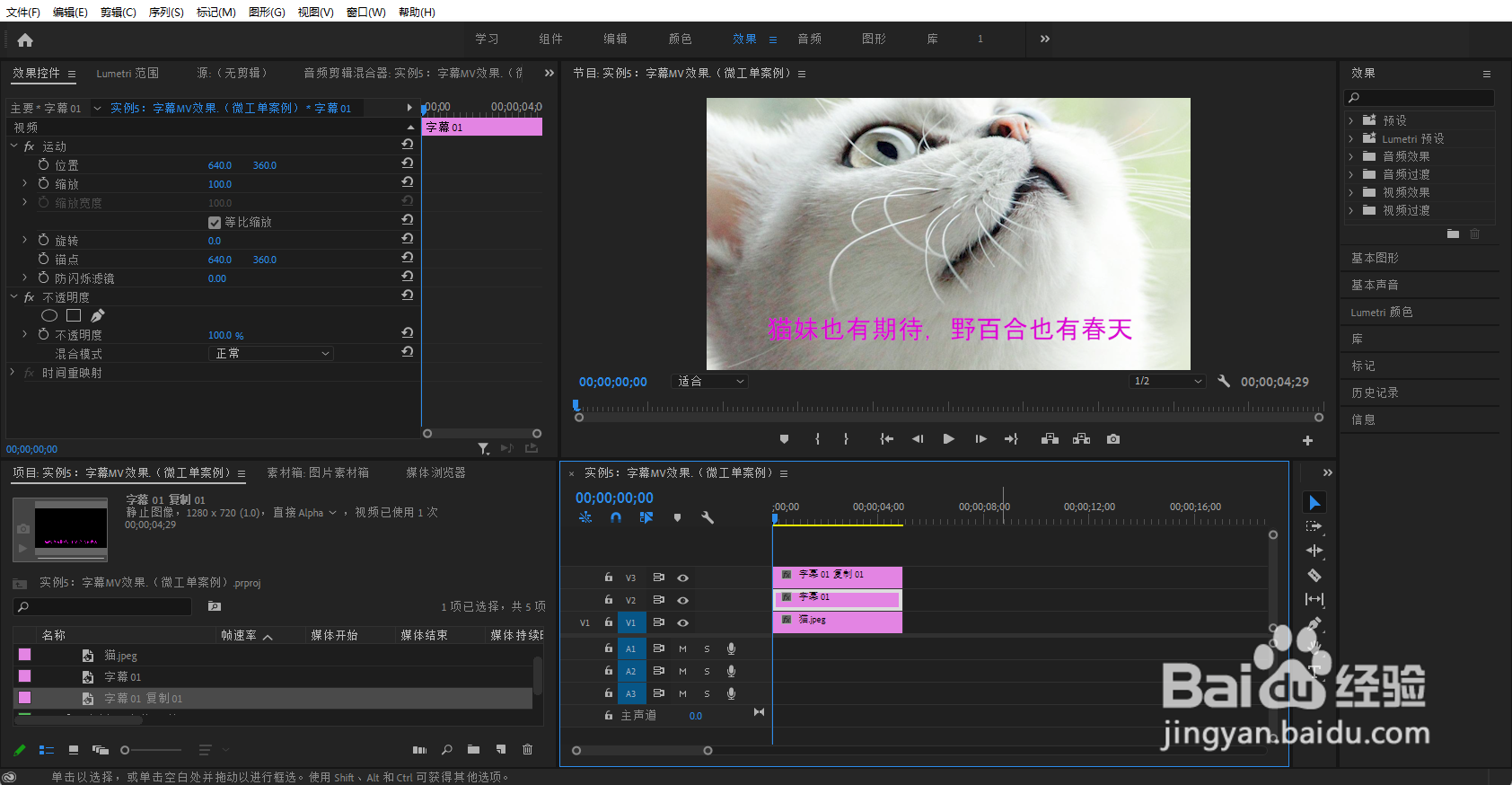
Task: Open the 文件(F) menu
Action: [x=23, y=12]
